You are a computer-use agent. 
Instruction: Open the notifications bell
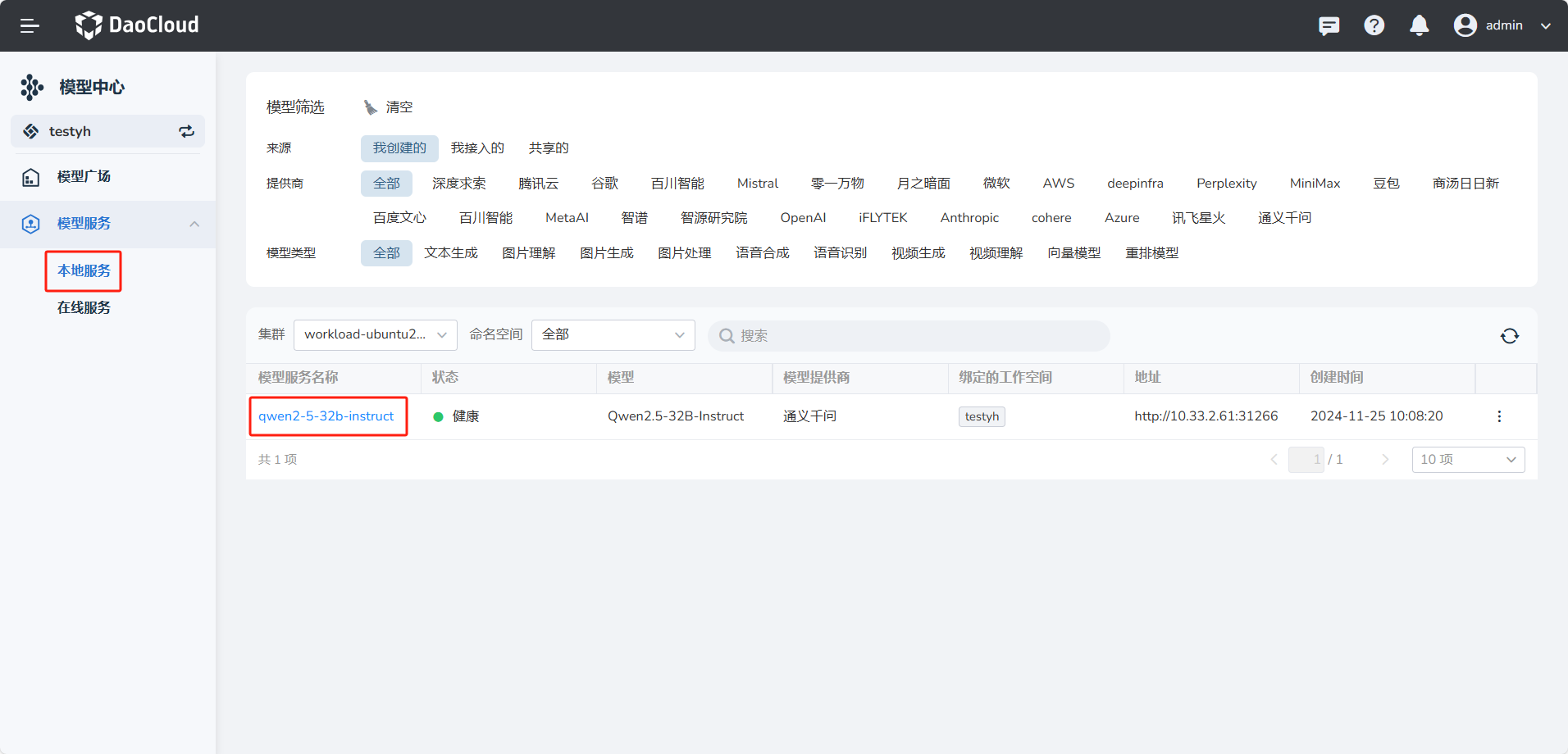pos(1420,25)
